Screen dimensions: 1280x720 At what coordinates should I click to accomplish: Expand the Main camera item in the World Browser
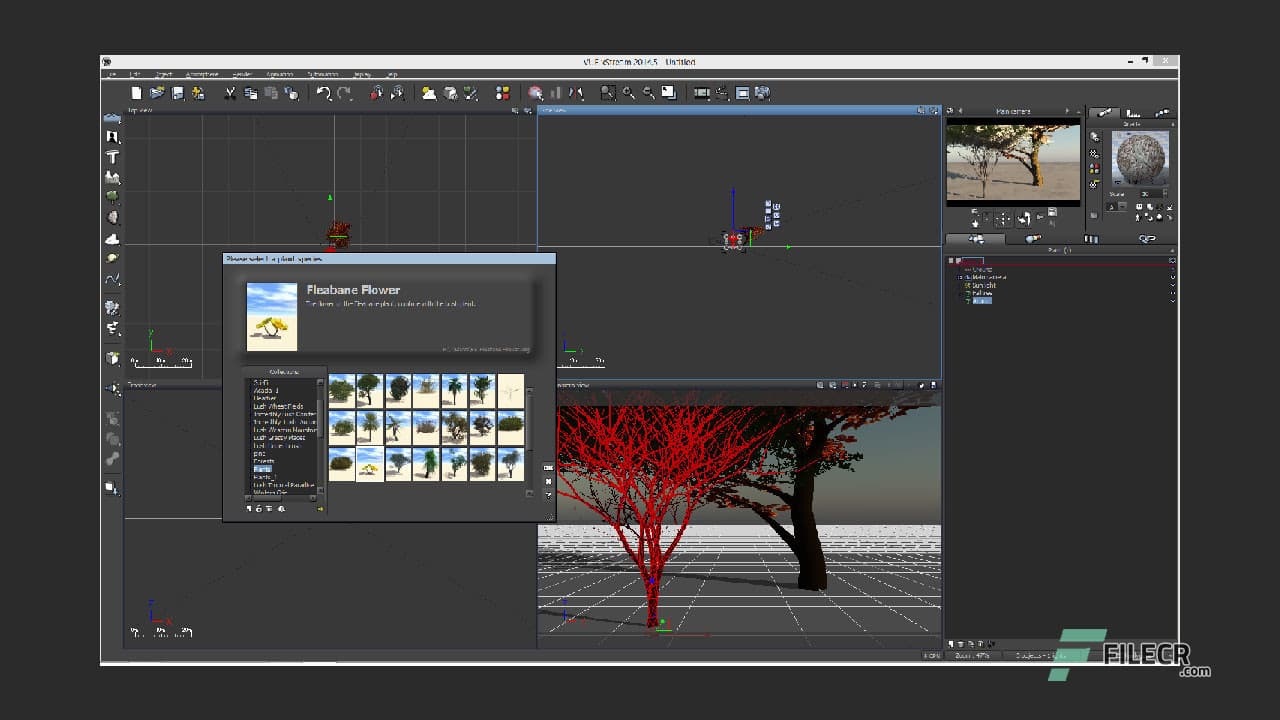[x=958, y=276]
